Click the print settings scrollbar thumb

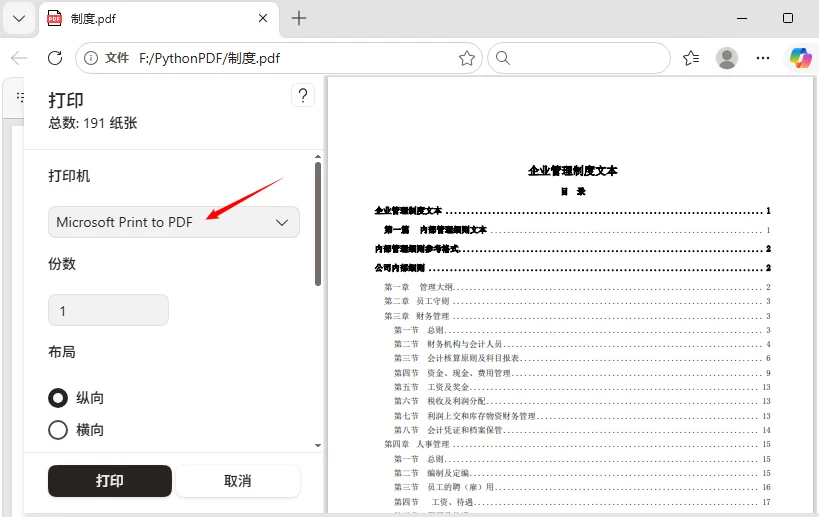318,224
